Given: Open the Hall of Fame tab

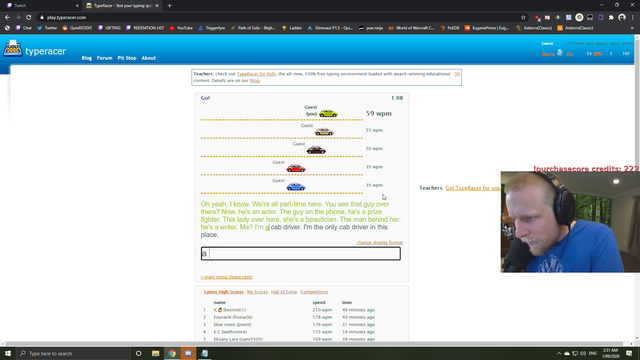Looking at the screenshot, I should pos(284,292).
